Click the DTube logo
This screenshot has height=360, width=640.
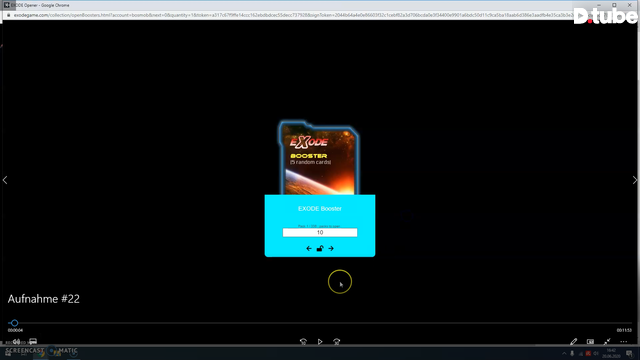605,16
